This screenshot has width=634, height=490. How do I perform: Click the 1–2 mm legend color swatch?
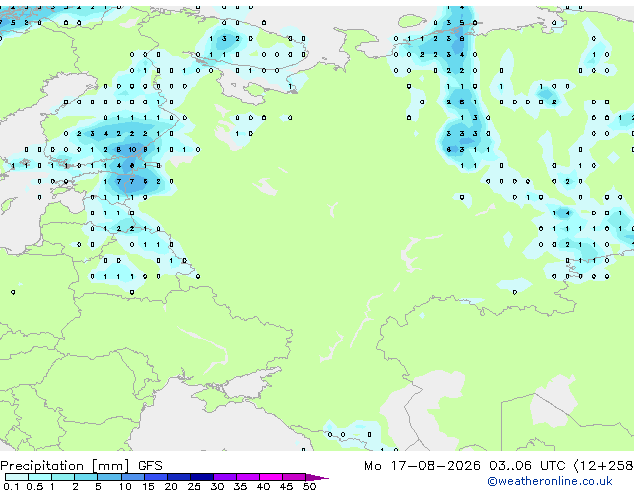(x=63, y=477)
